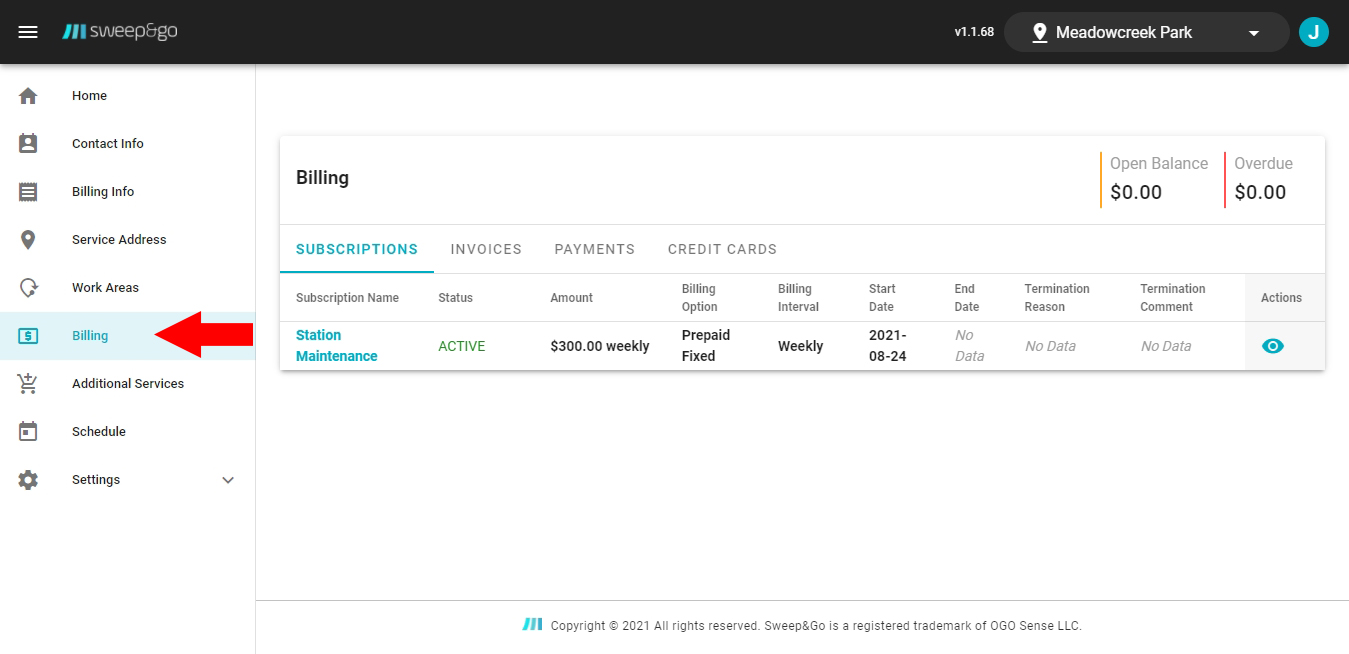Click the Billing dollar icon in sidebar
Viewport: 1349px width, 654px height.
(30, 335)
